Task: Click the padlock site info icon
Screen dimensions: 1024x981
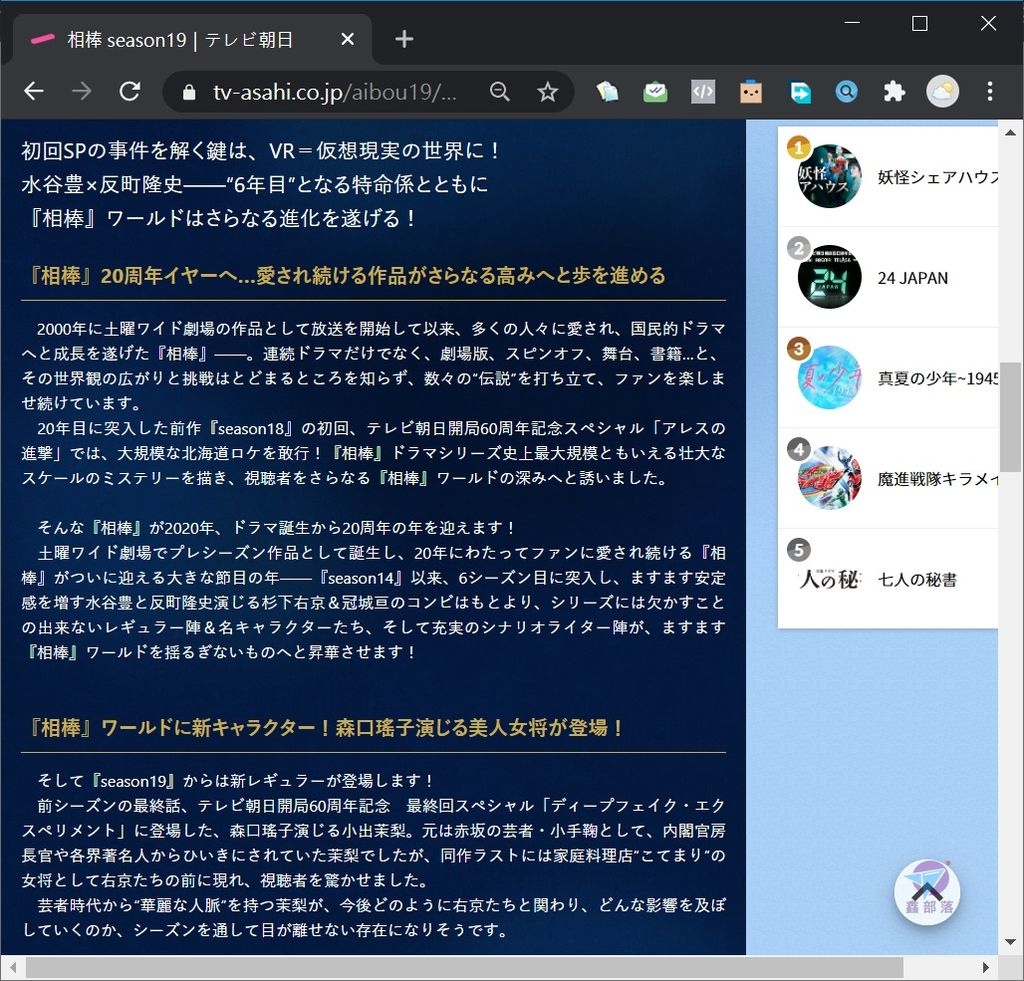Action: (x=189, y=92)
